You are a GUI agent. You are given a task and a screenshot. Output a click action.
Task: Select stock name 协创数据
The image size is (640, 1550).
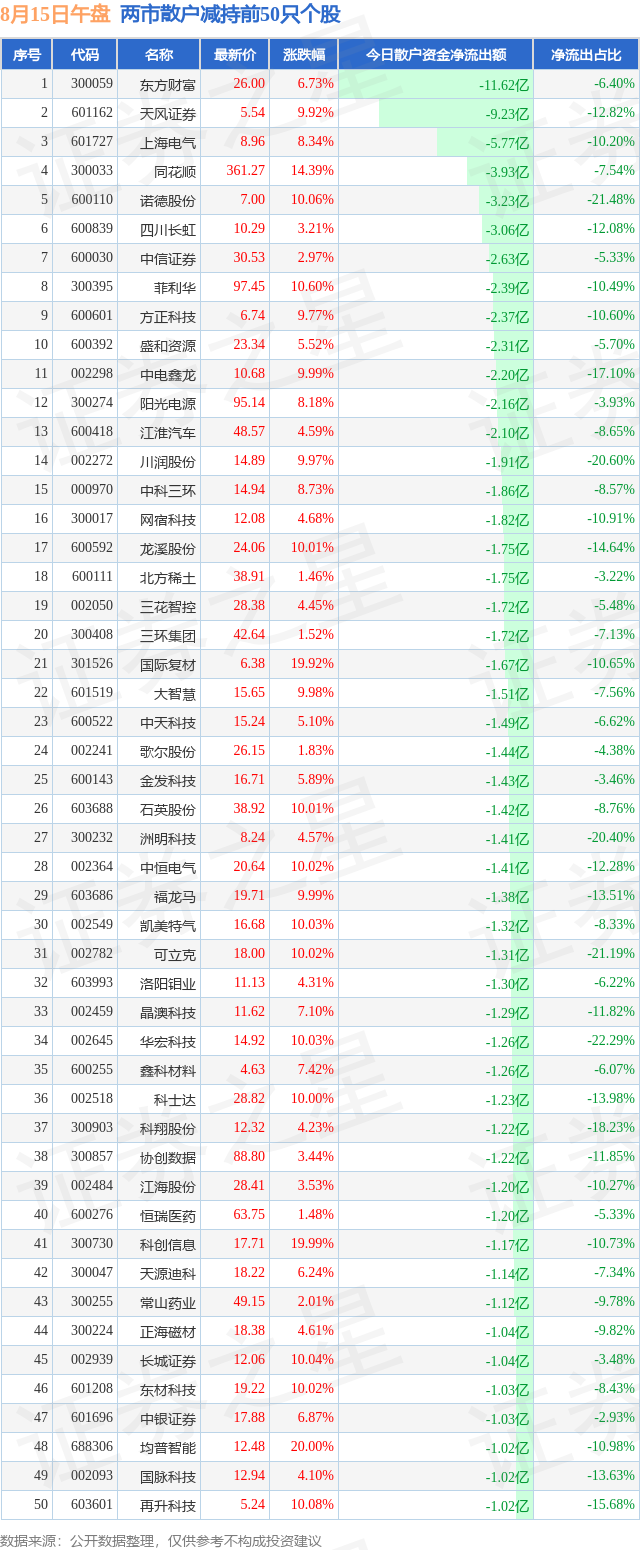[x=168, y=1157]
